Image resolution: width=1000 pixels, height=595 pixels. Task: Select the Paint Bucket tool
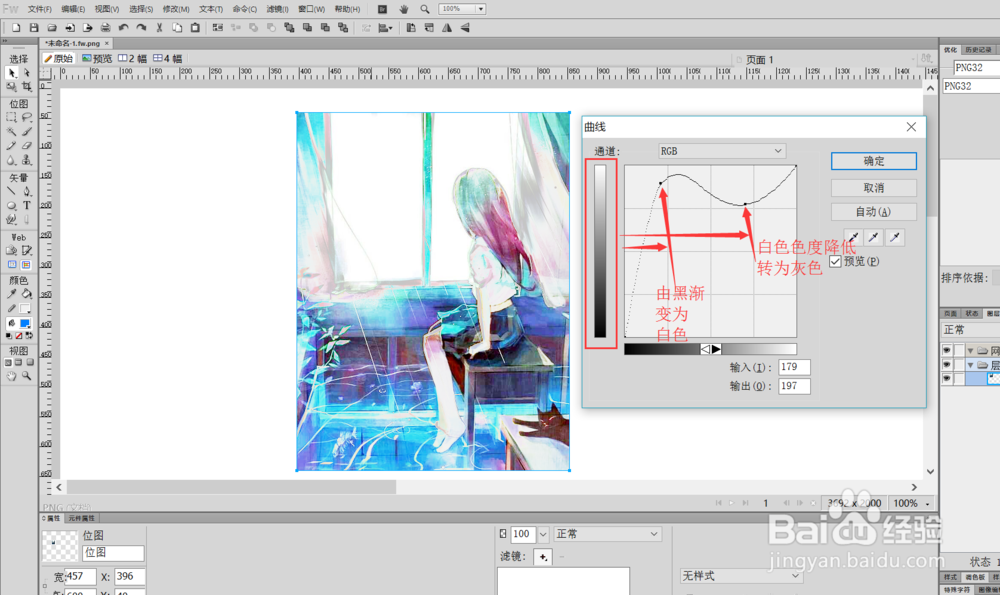(27, 294)
